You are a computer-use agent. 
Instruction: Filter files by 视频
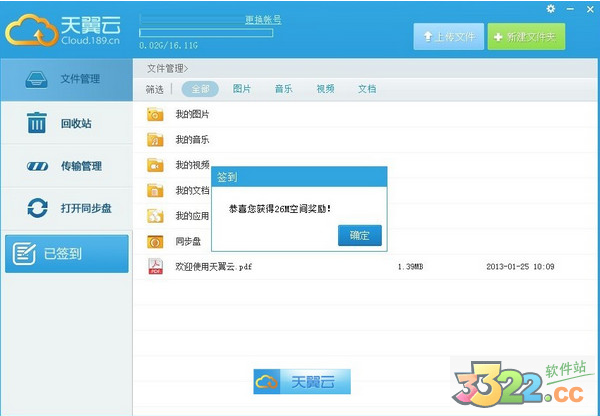tap(325, 89)
